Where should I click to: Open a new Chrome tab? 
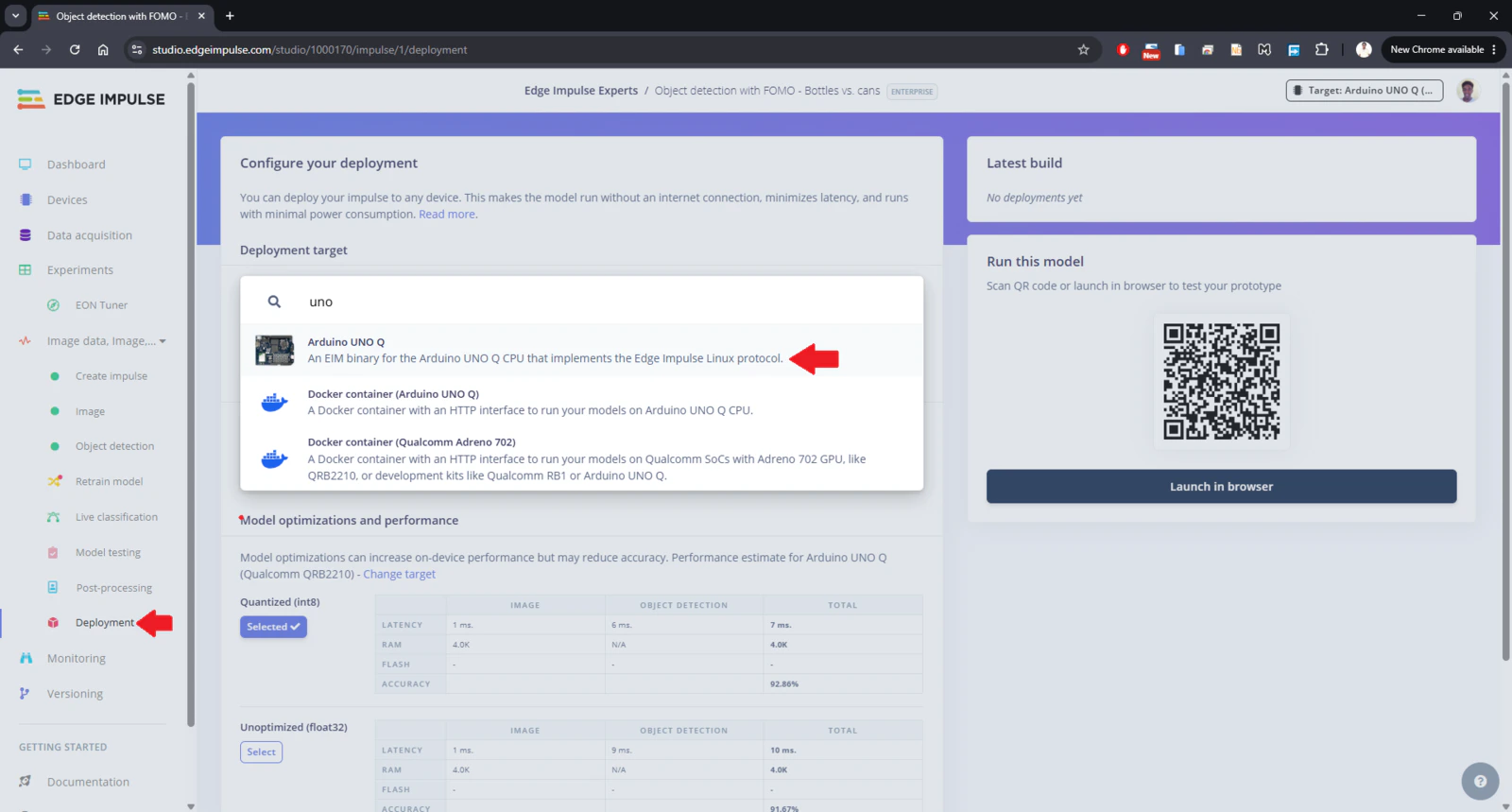230,16
